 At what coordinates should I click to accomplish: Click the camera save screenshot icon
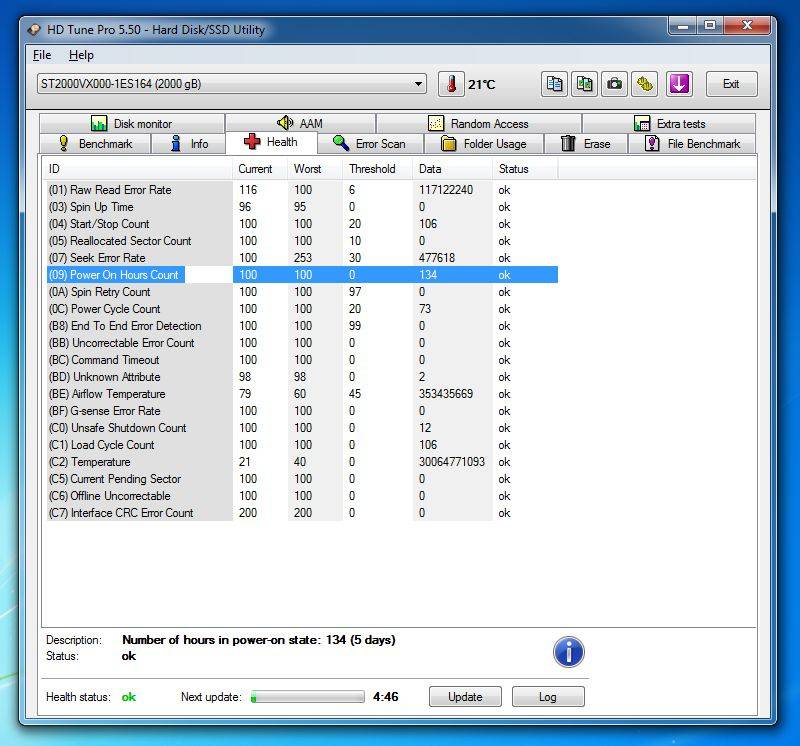pos(614,84)
